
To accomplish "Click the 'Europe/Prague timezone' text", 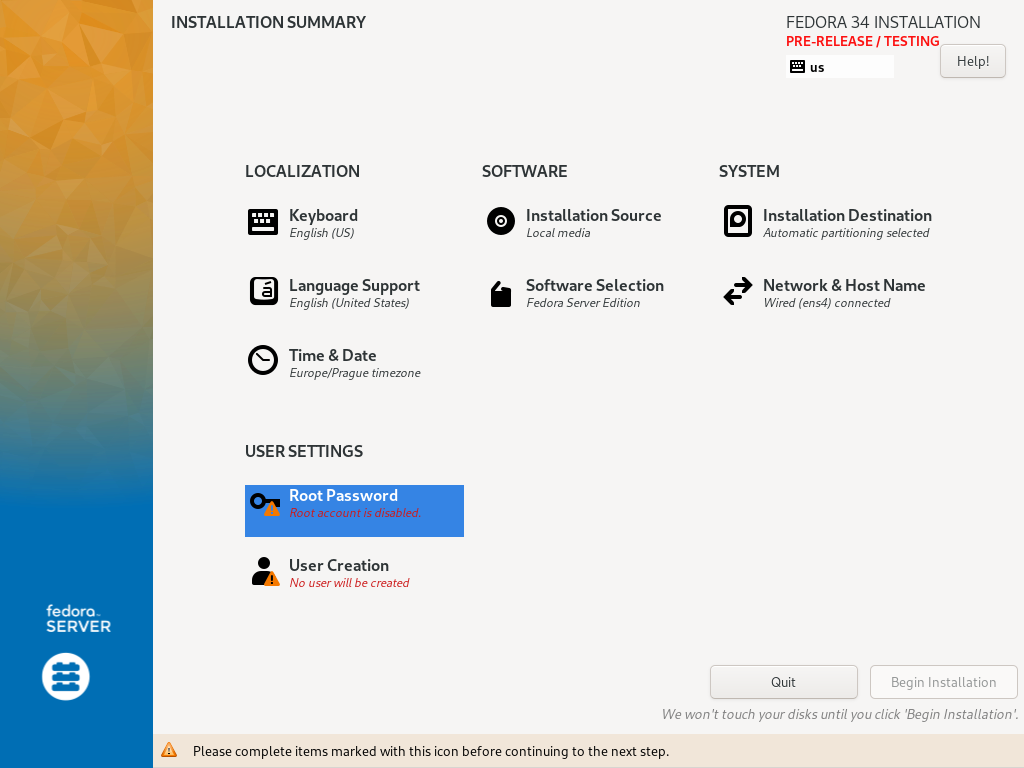I will [x=355, y=373].
